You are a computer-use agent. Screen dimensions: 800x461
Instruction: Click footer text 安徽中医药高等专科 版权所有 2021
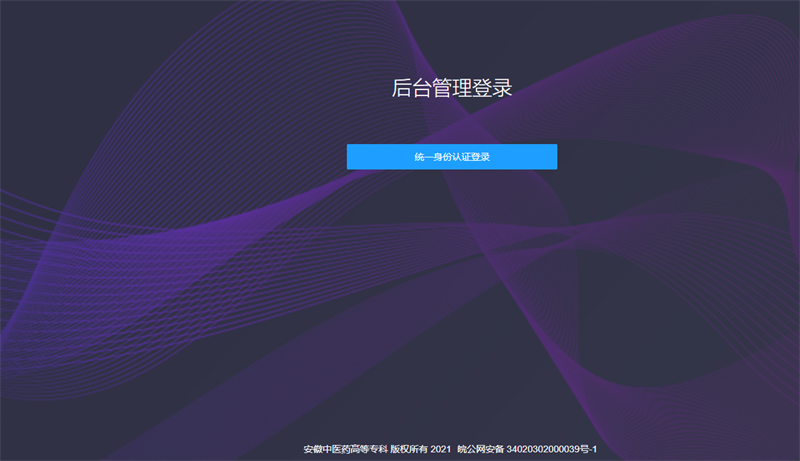[x=377, y=449]
